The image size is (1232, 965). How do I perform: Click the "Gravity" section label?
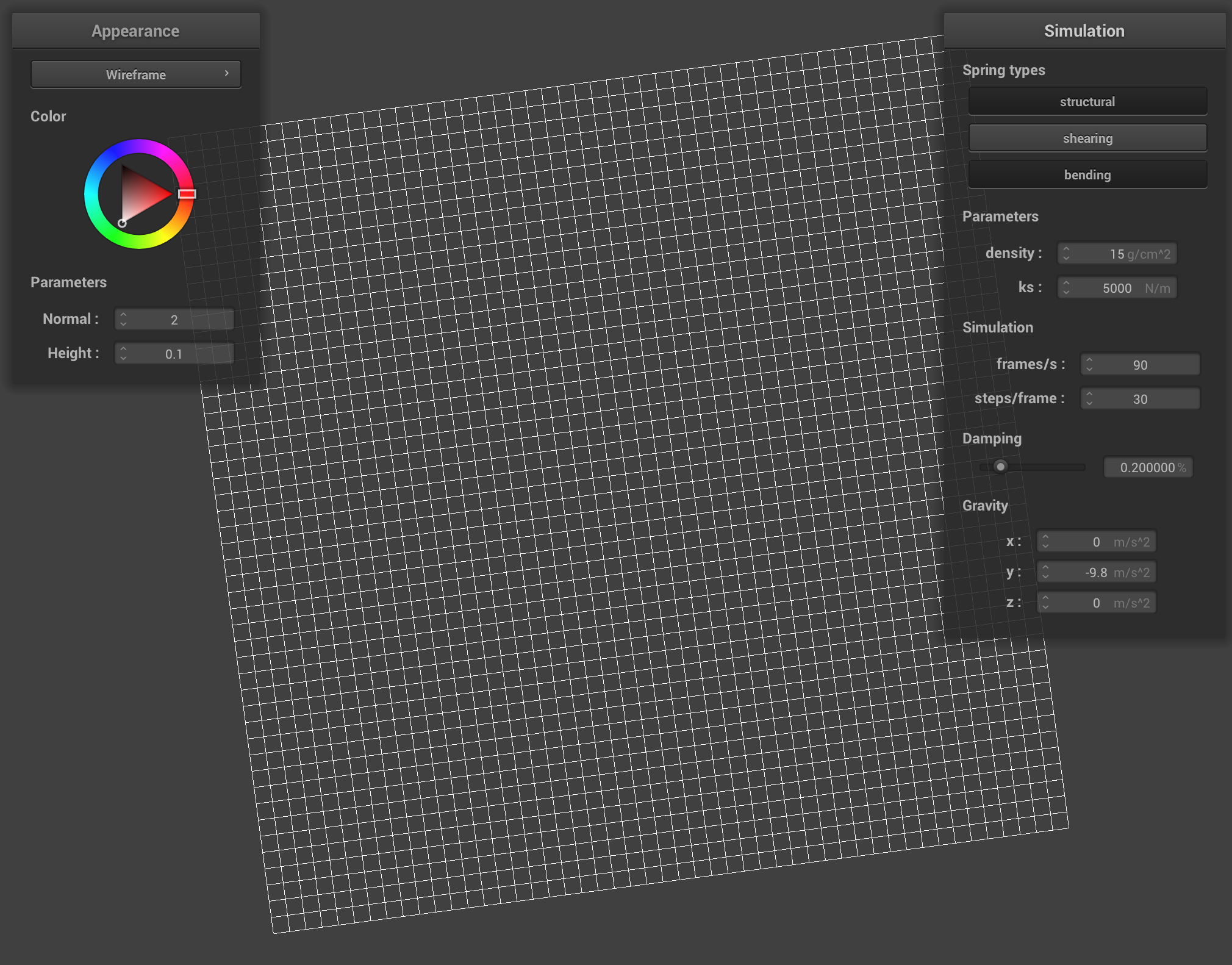click(x=985, y=506)
